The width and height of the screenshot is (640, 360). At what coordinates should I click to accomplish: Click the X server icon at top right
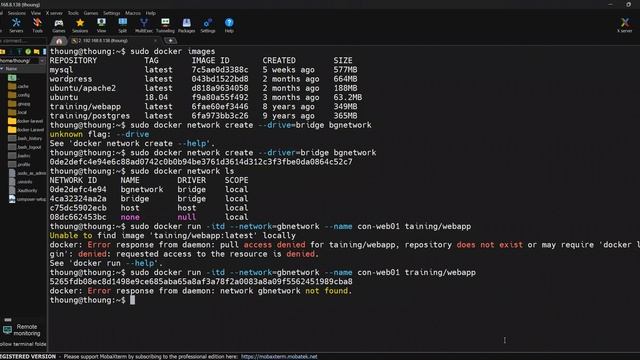click(x=624, y=25)
